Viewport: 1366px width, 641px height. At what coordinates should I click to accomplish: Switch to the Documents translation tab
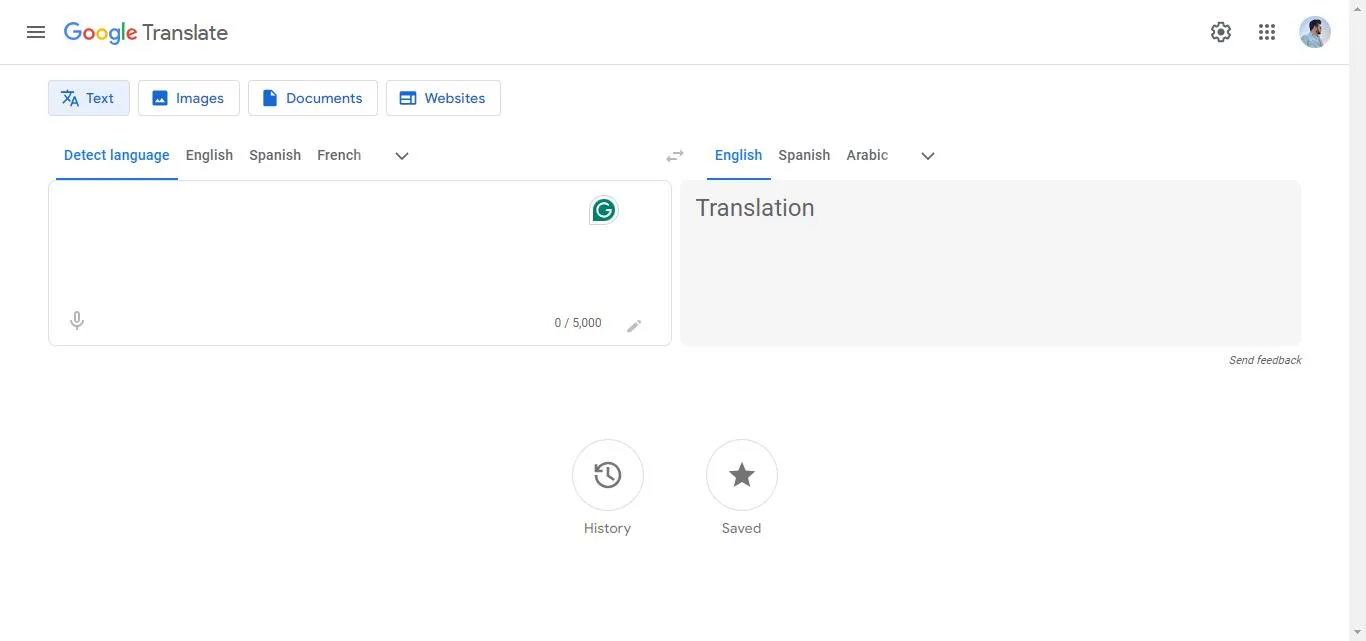(x=313, y=97)
